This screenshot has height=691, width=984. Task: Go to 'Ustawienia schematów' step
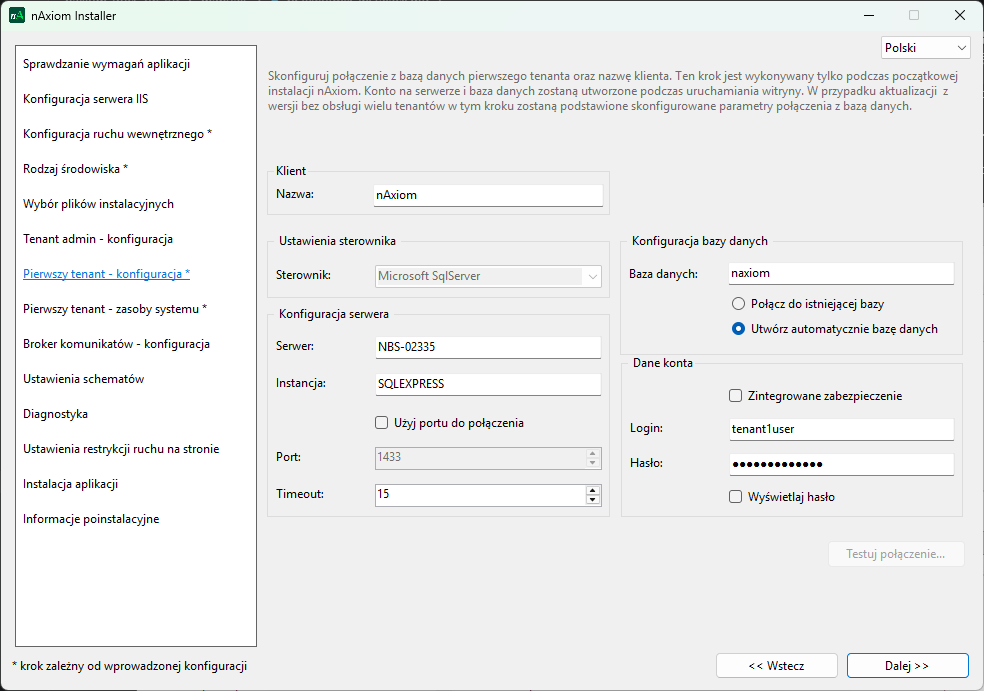83,379
